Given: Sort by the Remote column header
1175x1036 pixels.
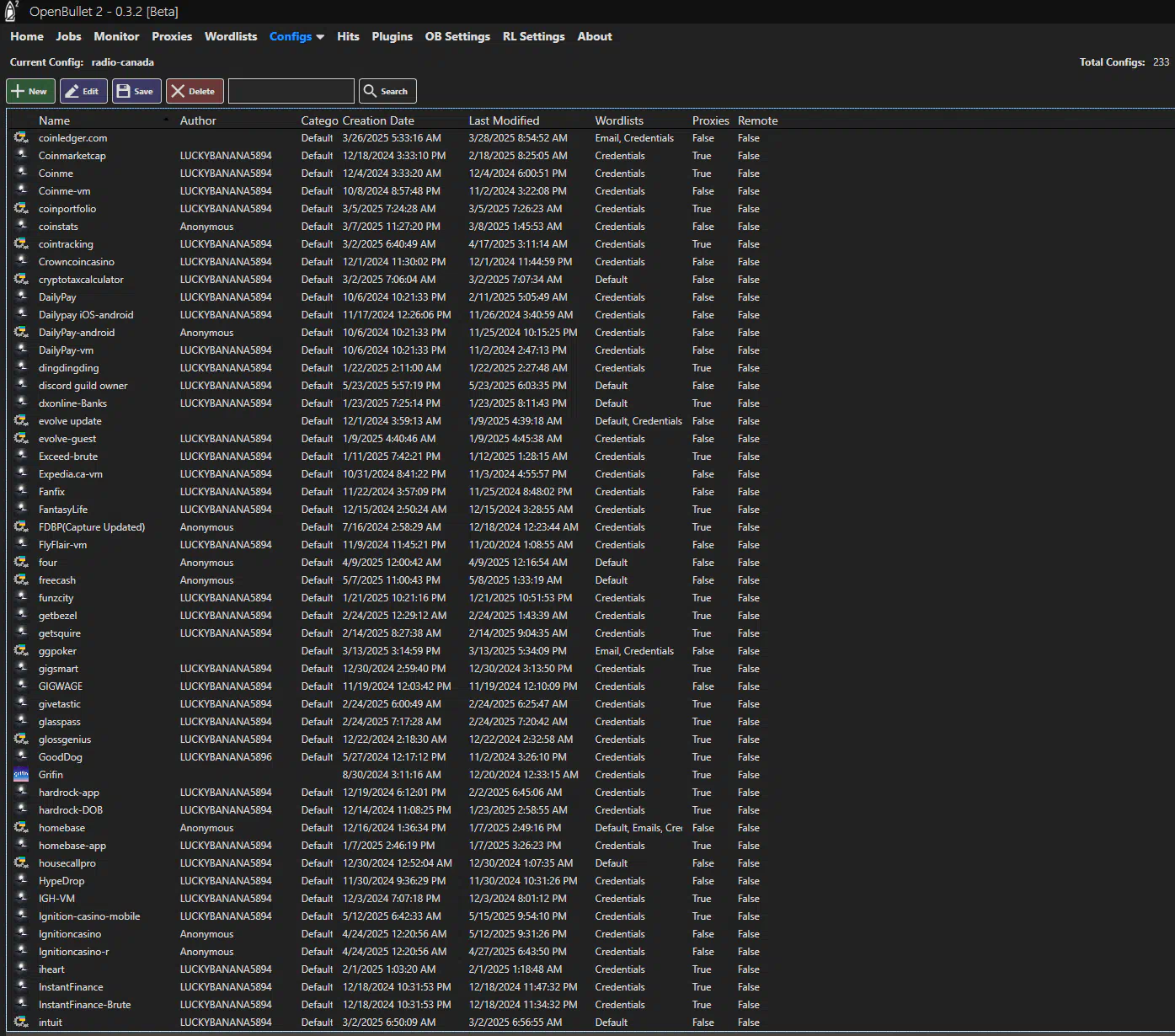Looking at the screenshot, I should (x=758, y=120).
